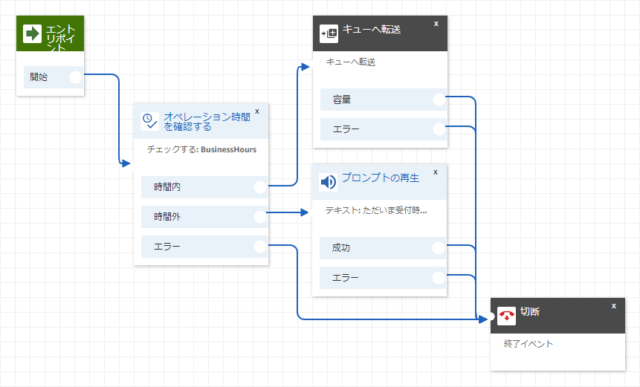
Task: Click the エラー connector in オペレーション時間 block
Action: click(x=260, y=247)
